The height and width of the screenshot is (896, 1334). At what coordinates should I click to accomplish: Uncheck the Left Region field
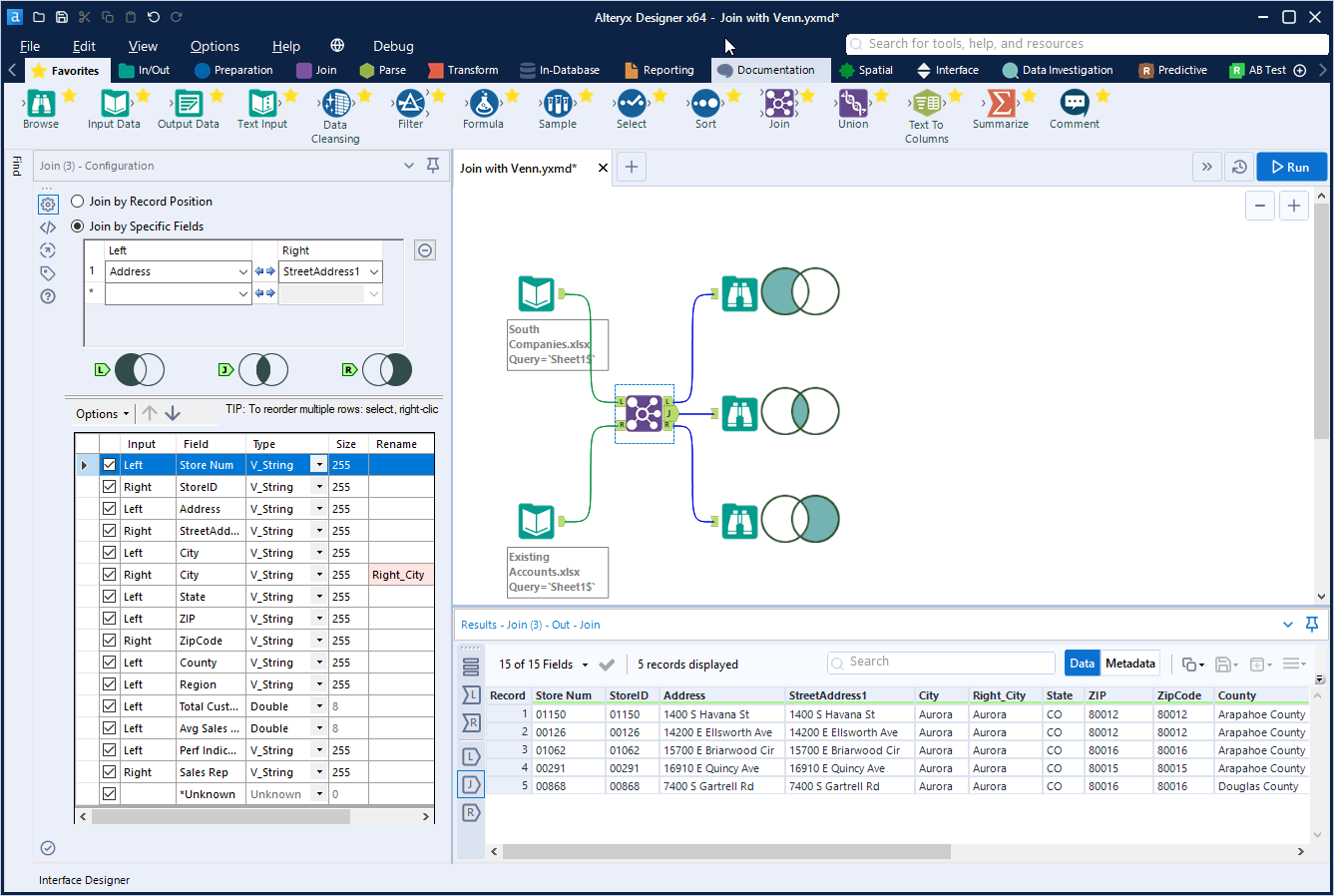(108, 683)
